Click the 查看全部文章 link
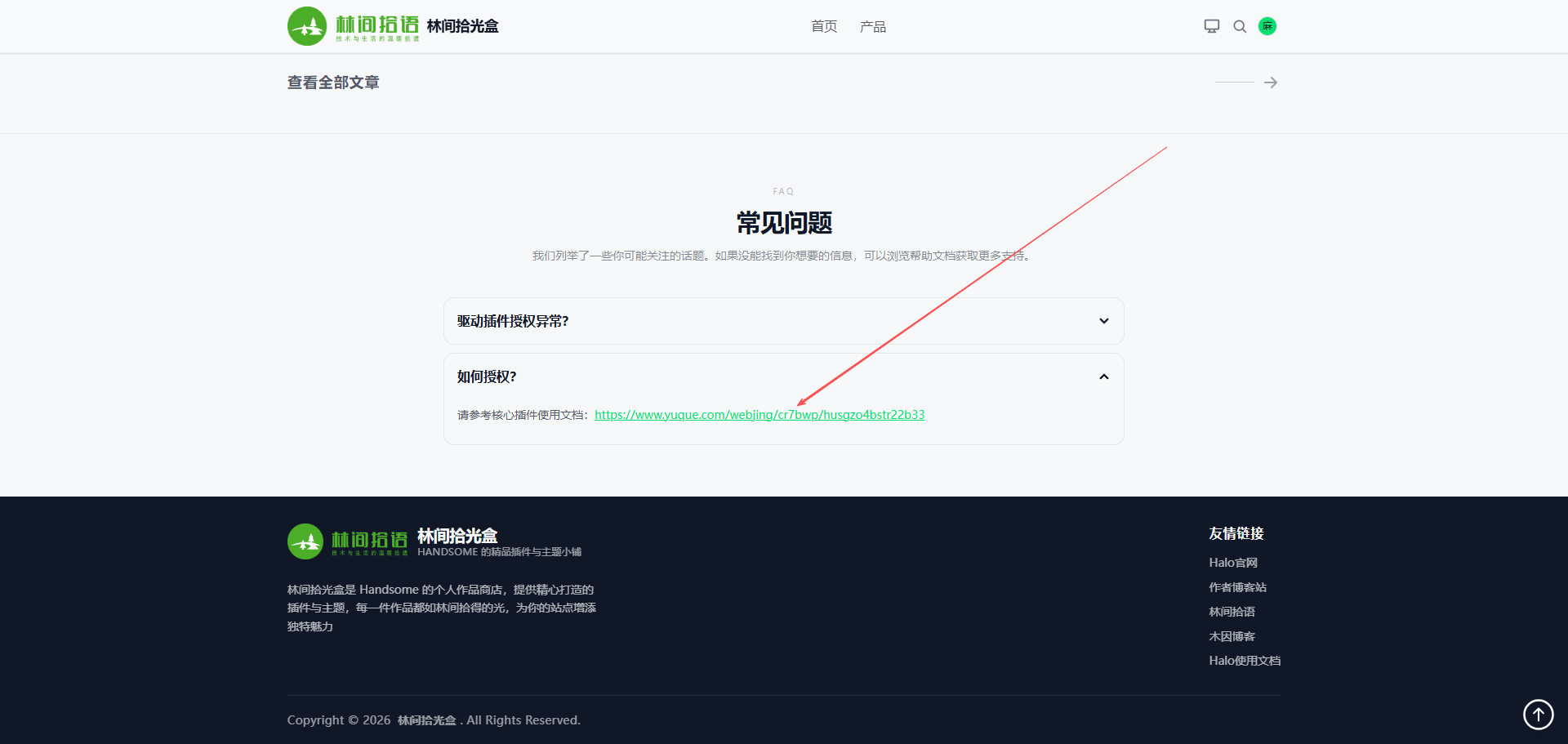Screen dimensions: 1568x744 333,82
